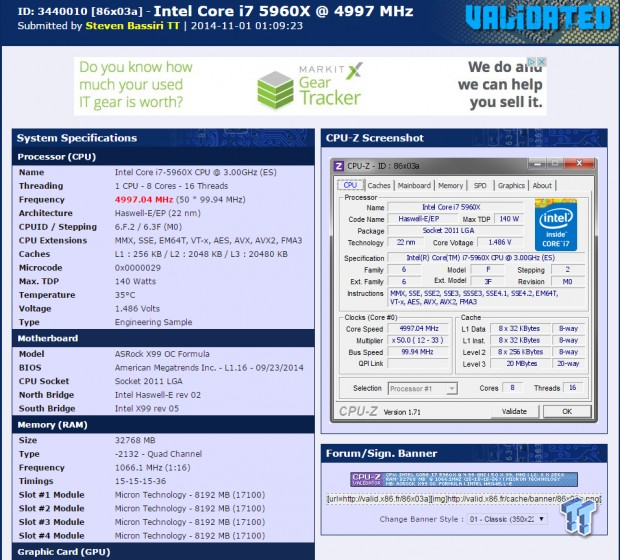Open the Change Banner Style dropdown
Viewport: 620px width, 560px height.
tap(507, 519)
